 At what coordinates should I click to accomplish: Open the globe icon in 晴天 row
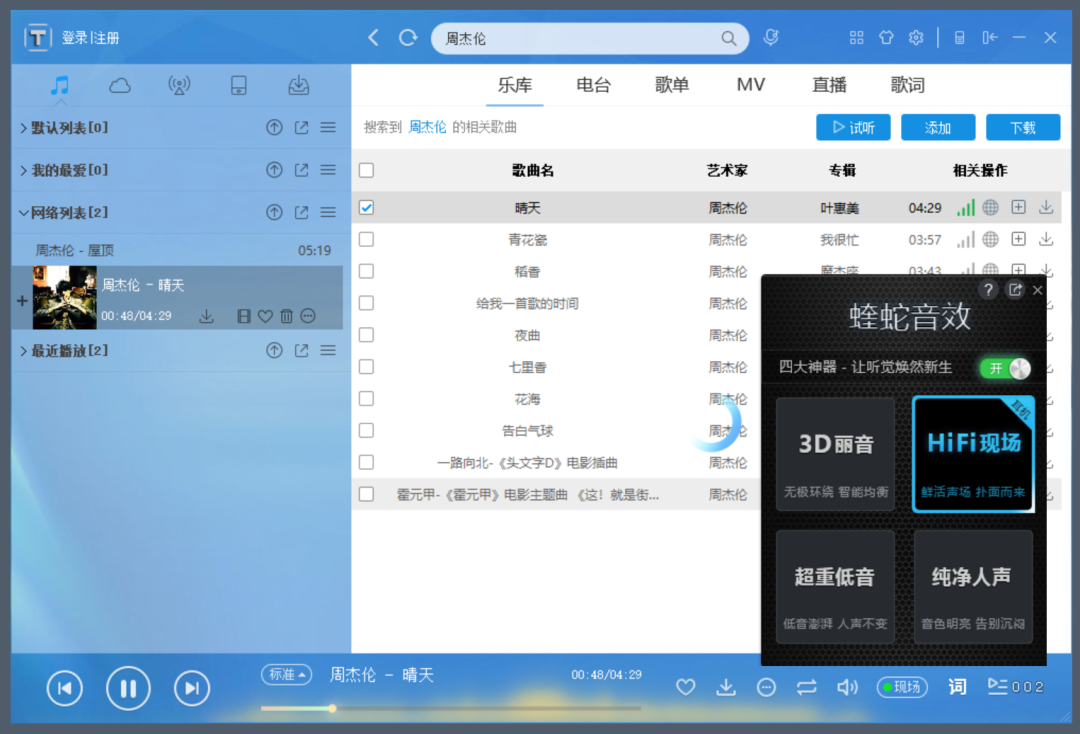tap(990, 207)
